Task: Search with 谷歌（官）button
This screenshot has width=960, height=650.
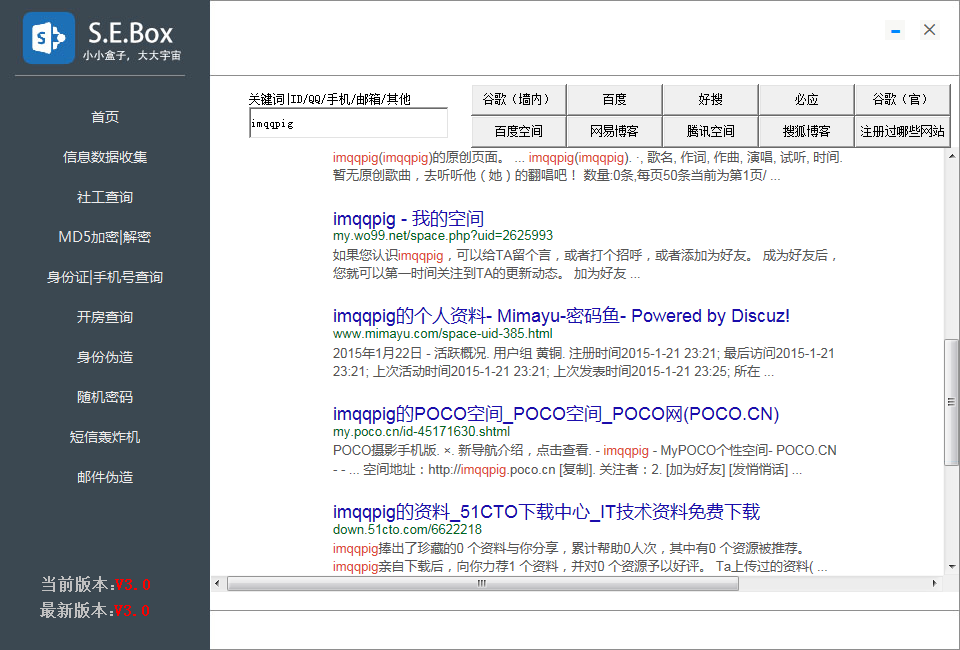Action: [x=902, y=99]
